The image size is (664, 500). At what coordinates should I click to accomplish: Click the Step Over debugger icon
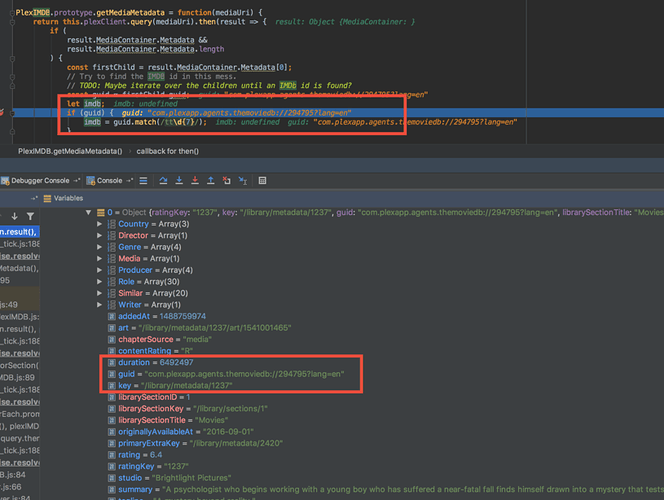click(x=161, y=181)
